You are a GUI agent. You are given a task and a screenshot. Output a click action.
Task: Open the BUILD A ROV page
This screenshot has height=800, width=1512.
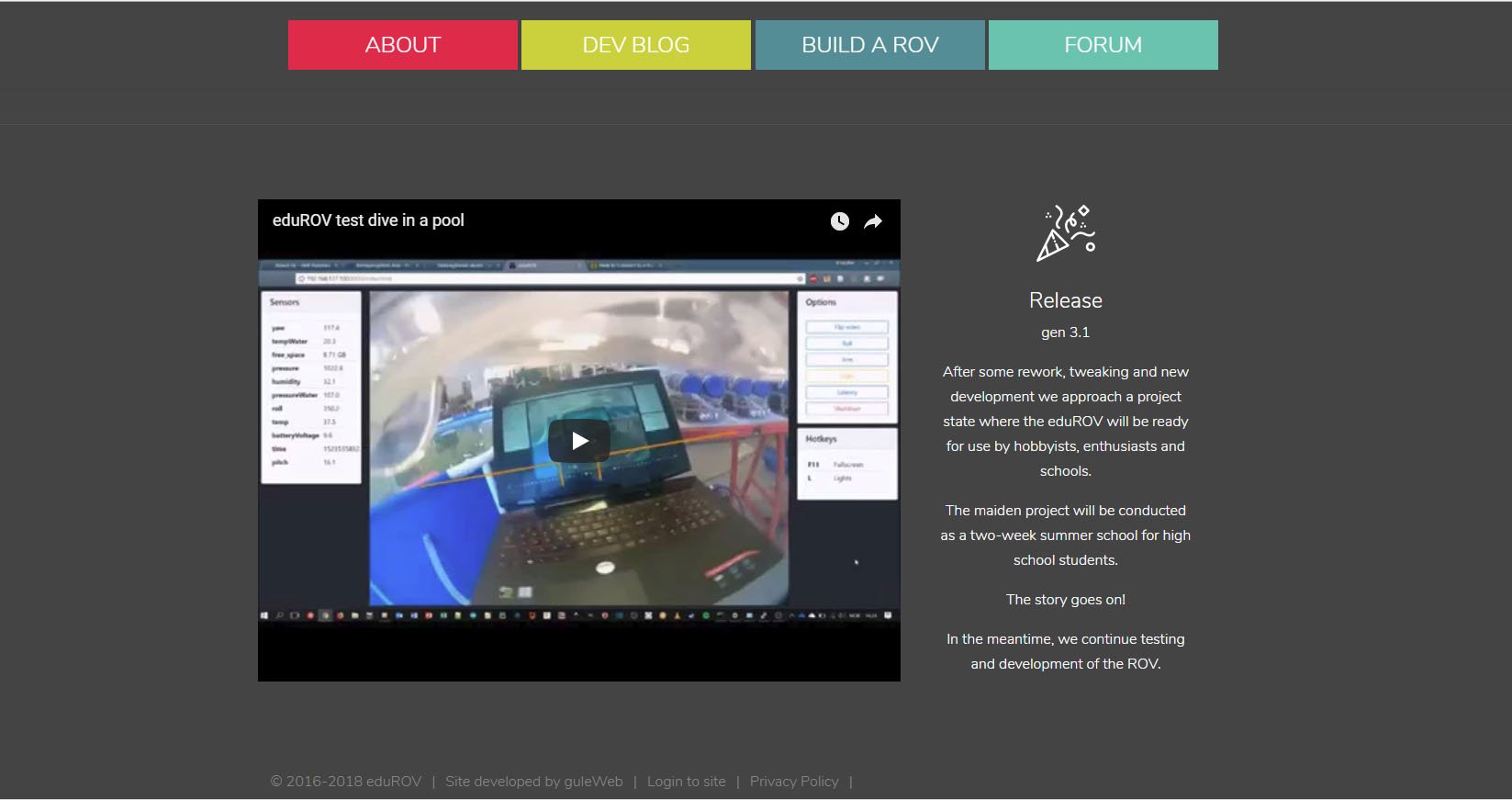(869, 45)
